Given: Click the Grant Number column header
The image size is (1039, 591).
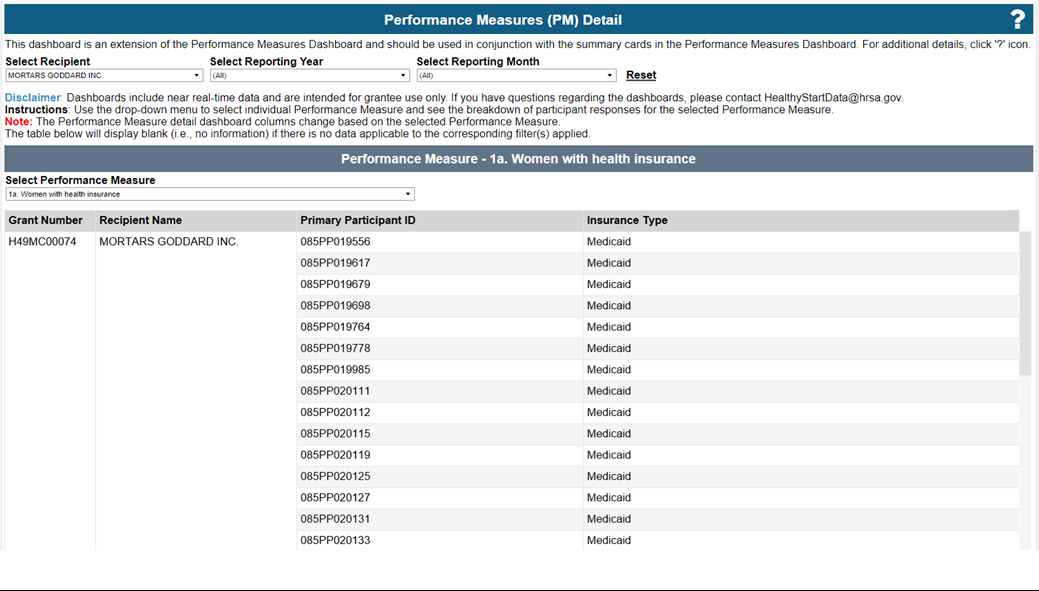Looking at the screenshot, I should [46, 221].
